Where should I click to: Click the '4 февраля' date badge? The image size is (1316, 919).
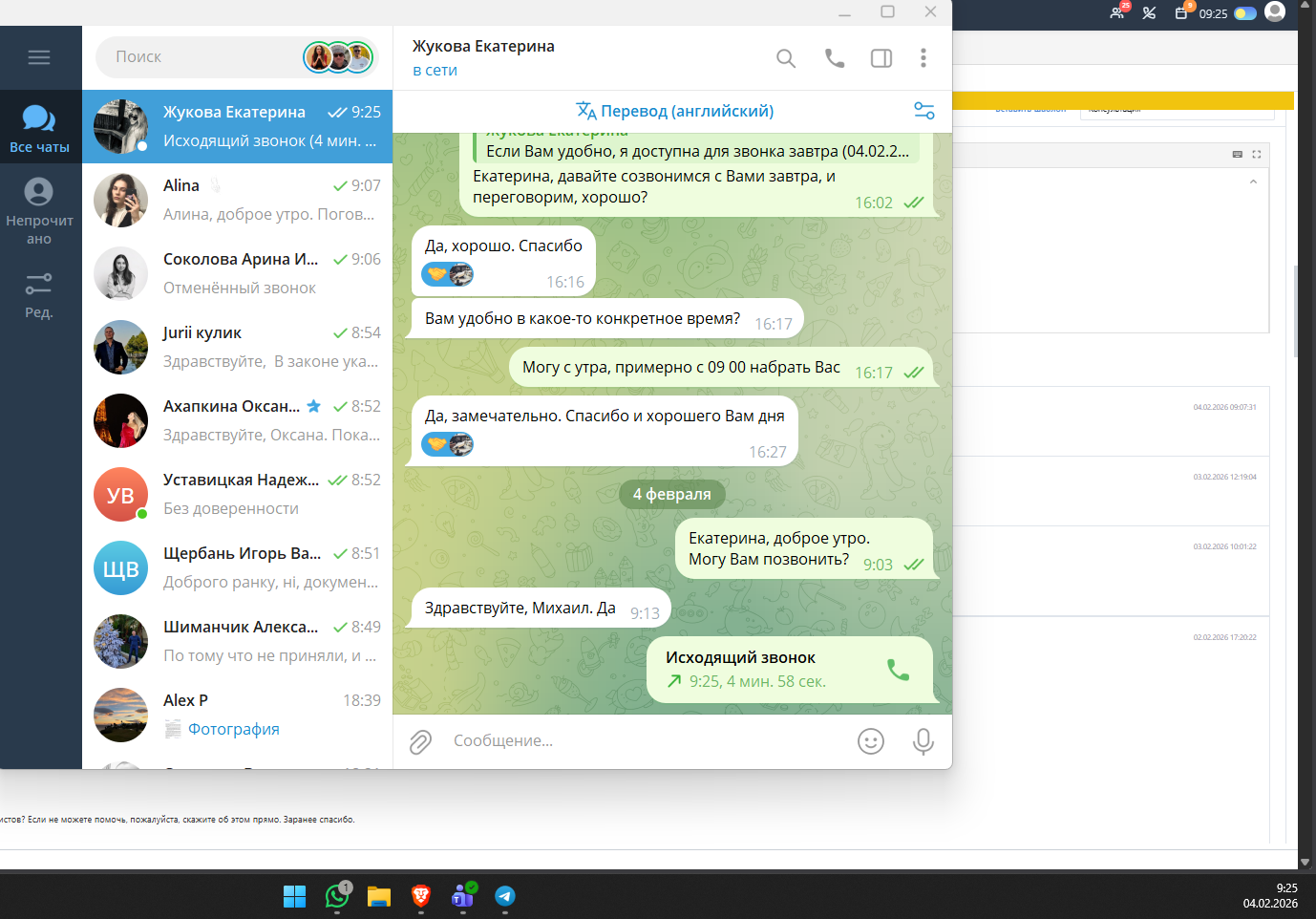(672, 494)
